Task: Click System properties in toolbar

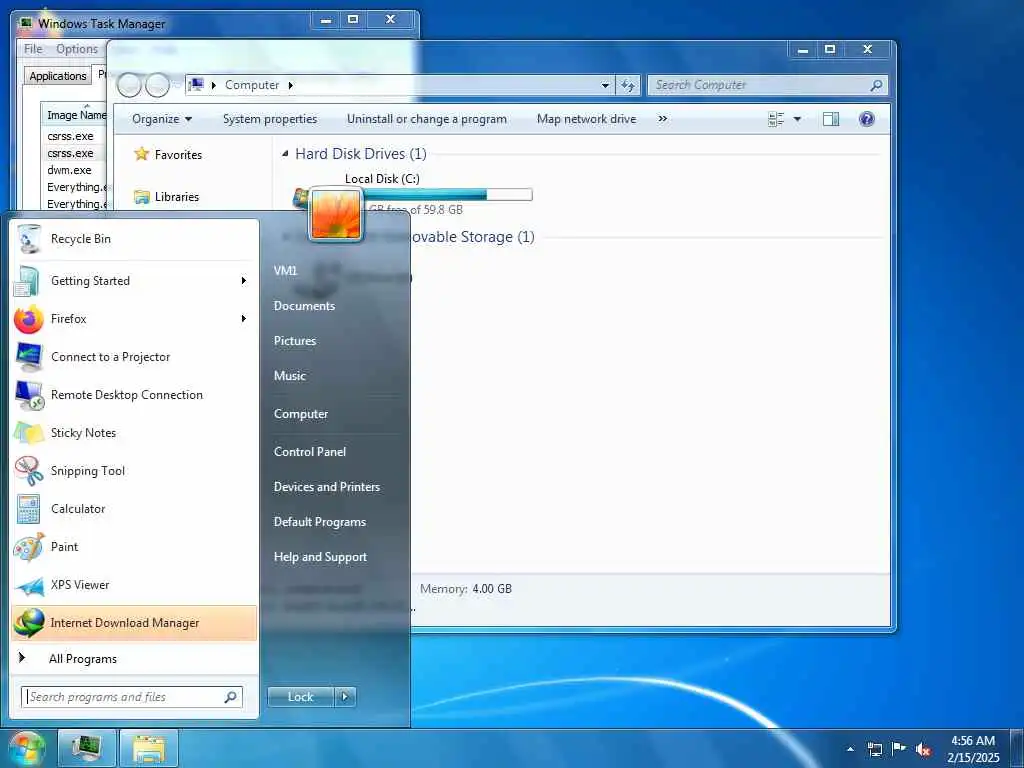Action: [x=270, y=119]
